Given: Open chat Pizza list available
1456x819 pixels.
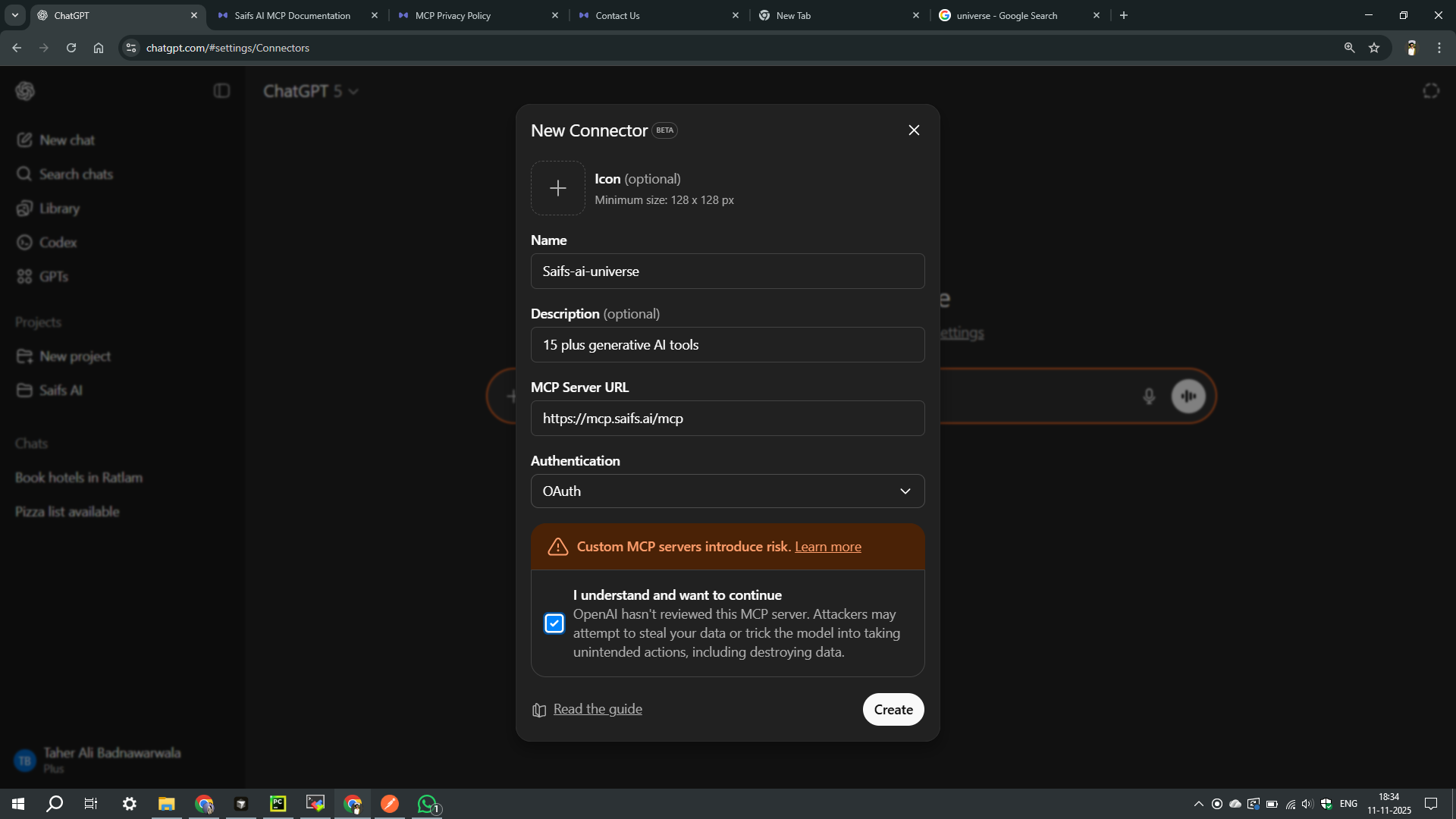Looking at the screenshot, I should pos(67,512).
